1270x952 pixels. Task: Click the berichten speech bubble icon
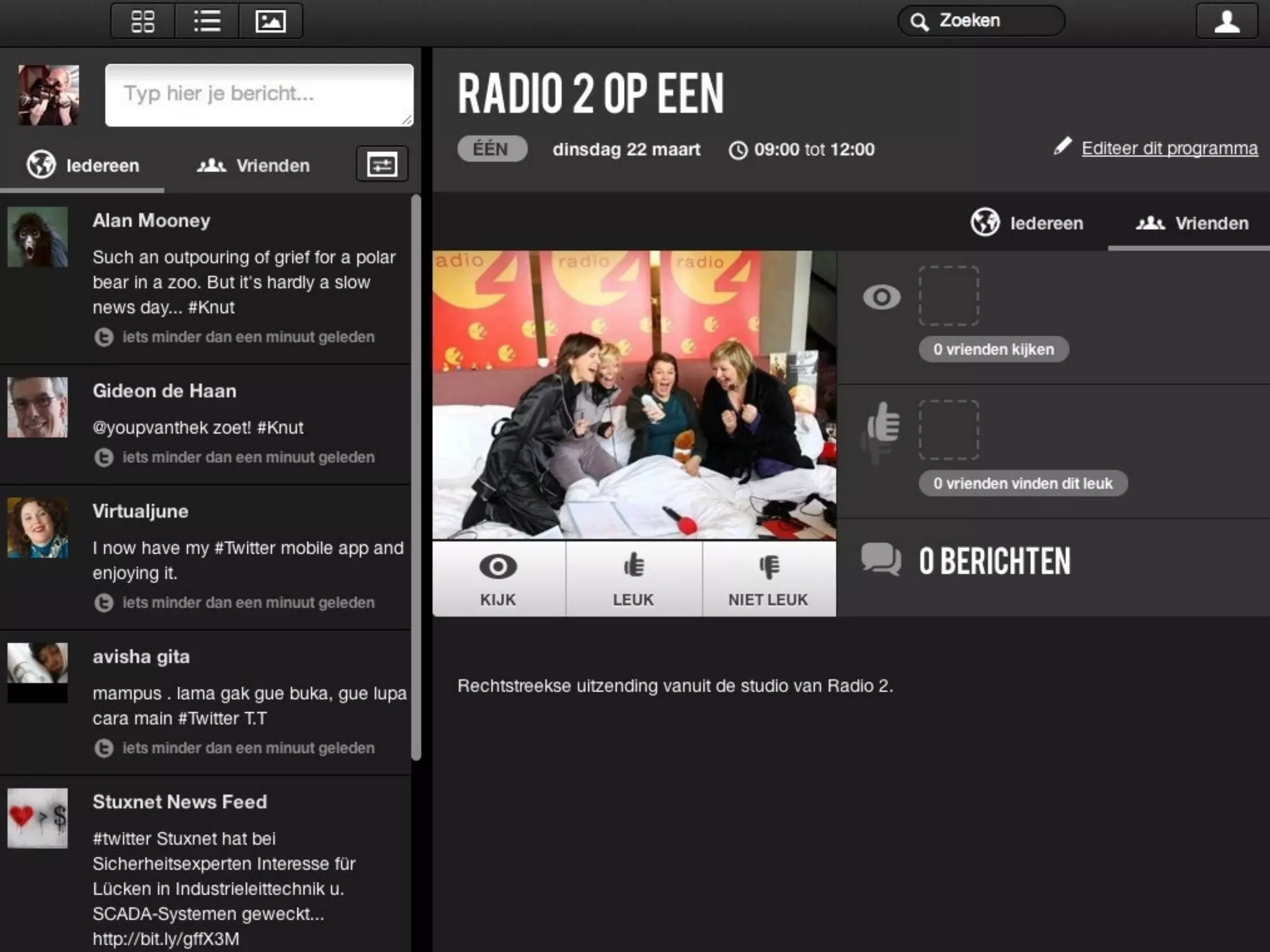coord(881,559)
